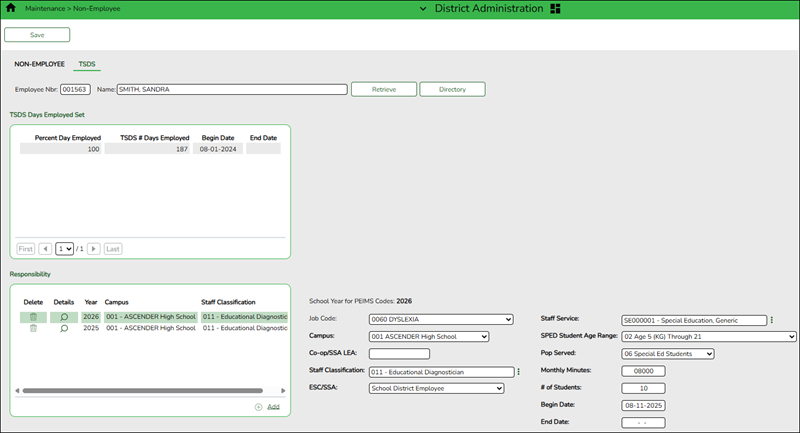View details of the 2026 responsibility row

click(64, 317)
